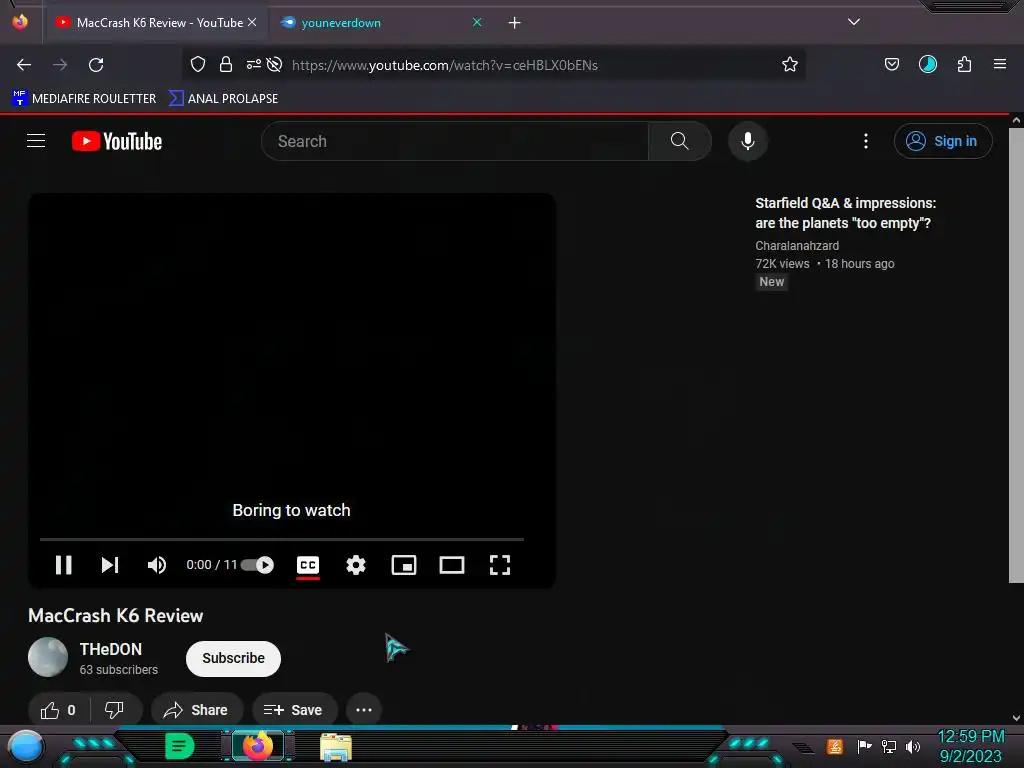The image size is (1024, 768).
Task: Open ANAL PROLAPSE bookmark
Action: pos(223,99)
